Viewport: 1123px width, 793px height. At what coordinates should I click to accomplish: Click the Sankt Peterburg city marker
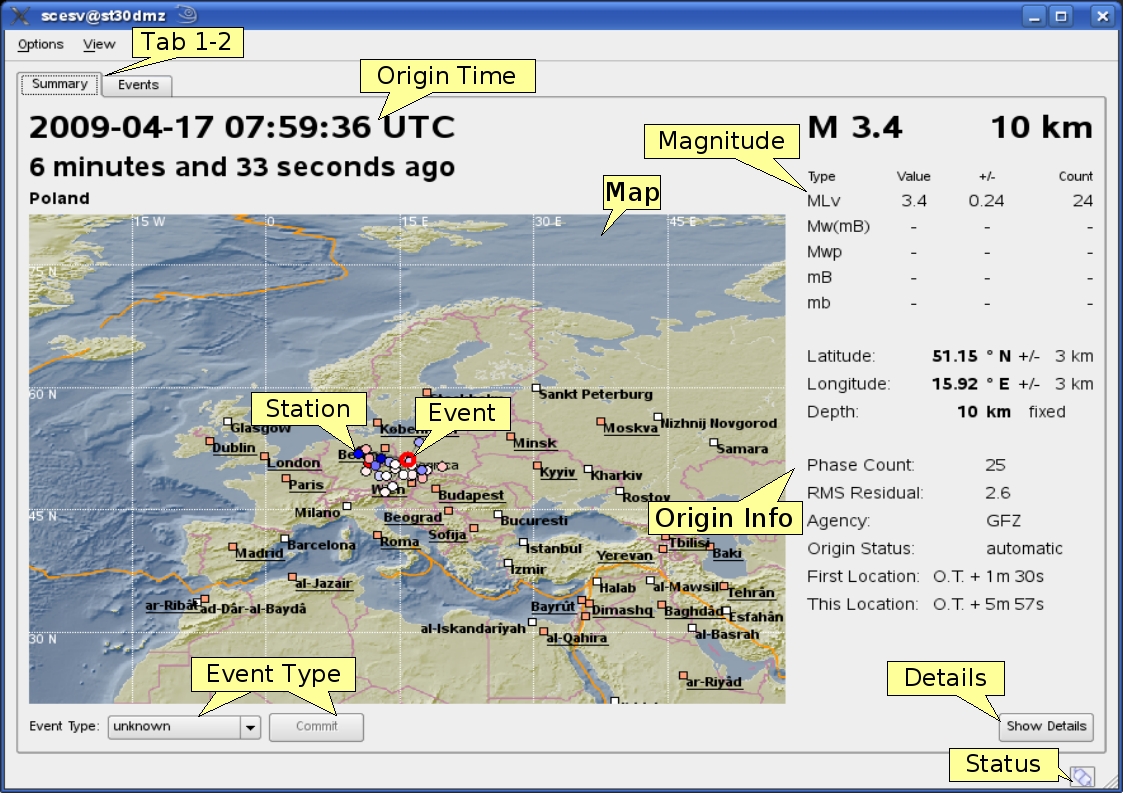(536, 387)
